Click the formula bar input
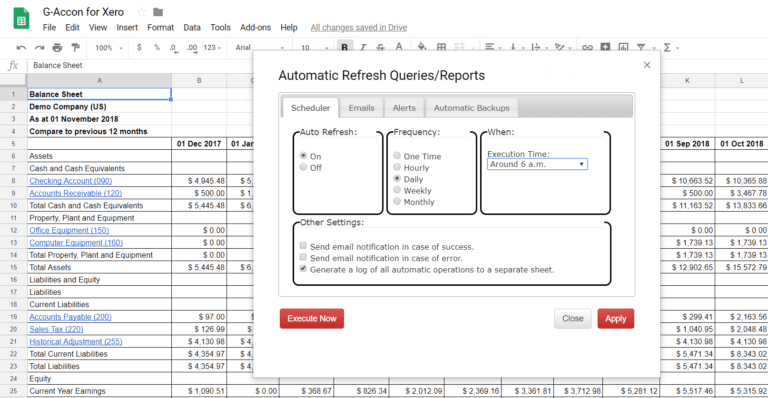 coord(397,65)
